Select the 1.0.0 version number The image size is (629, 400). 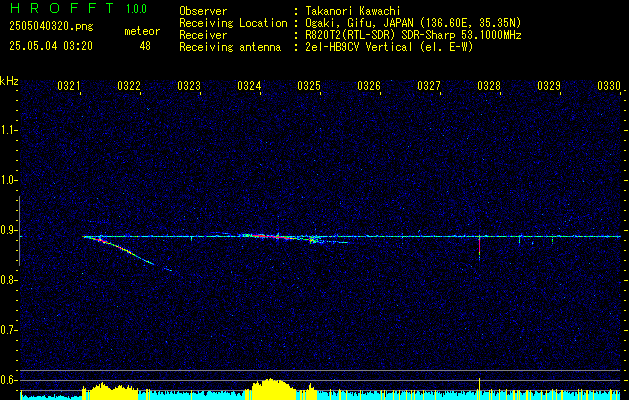pos(136,9)
